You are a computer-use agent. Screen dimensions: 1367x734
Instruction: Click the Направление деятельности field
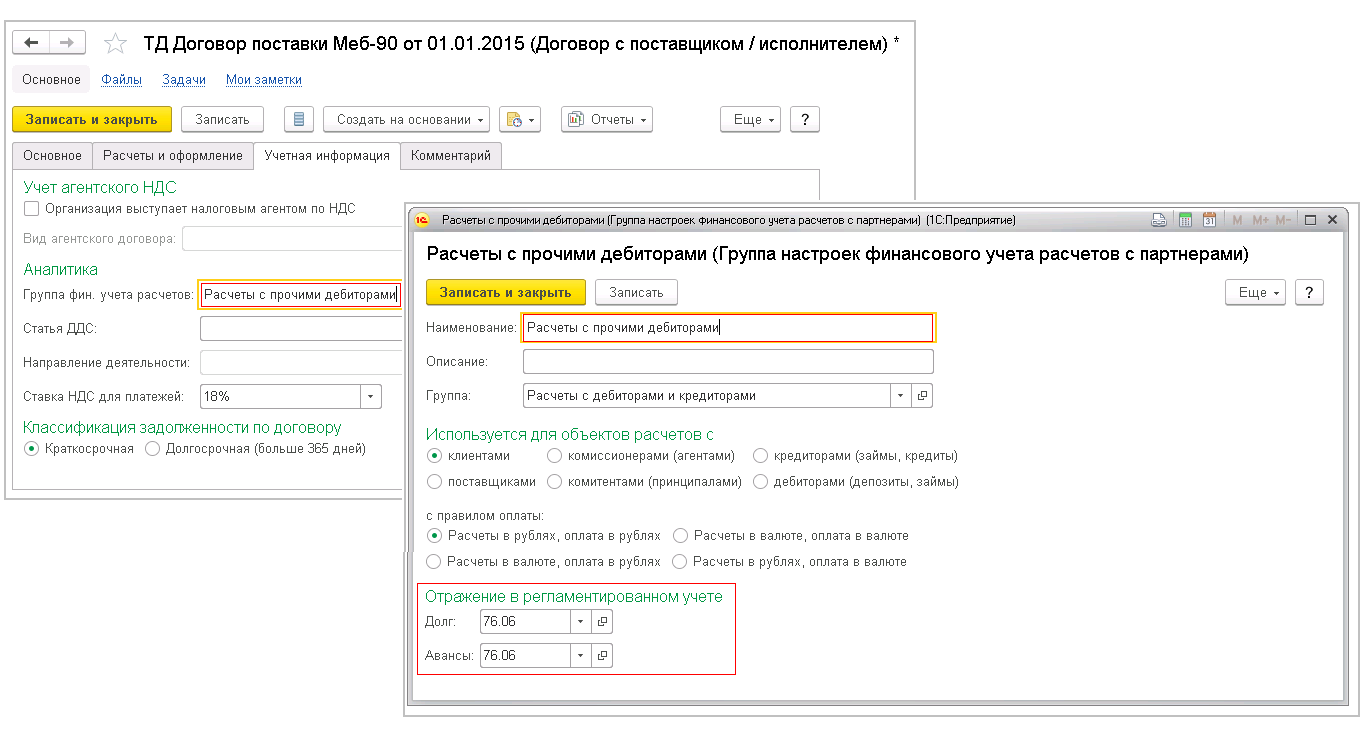tap(300, 362)
